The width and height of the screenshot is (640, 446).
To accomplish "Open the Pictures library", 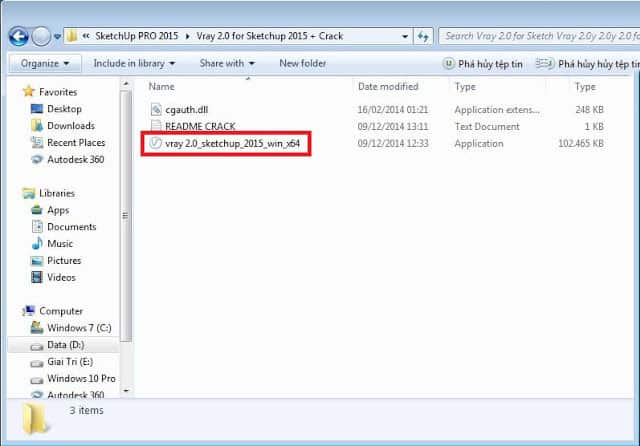I will (x=64, y=261).
